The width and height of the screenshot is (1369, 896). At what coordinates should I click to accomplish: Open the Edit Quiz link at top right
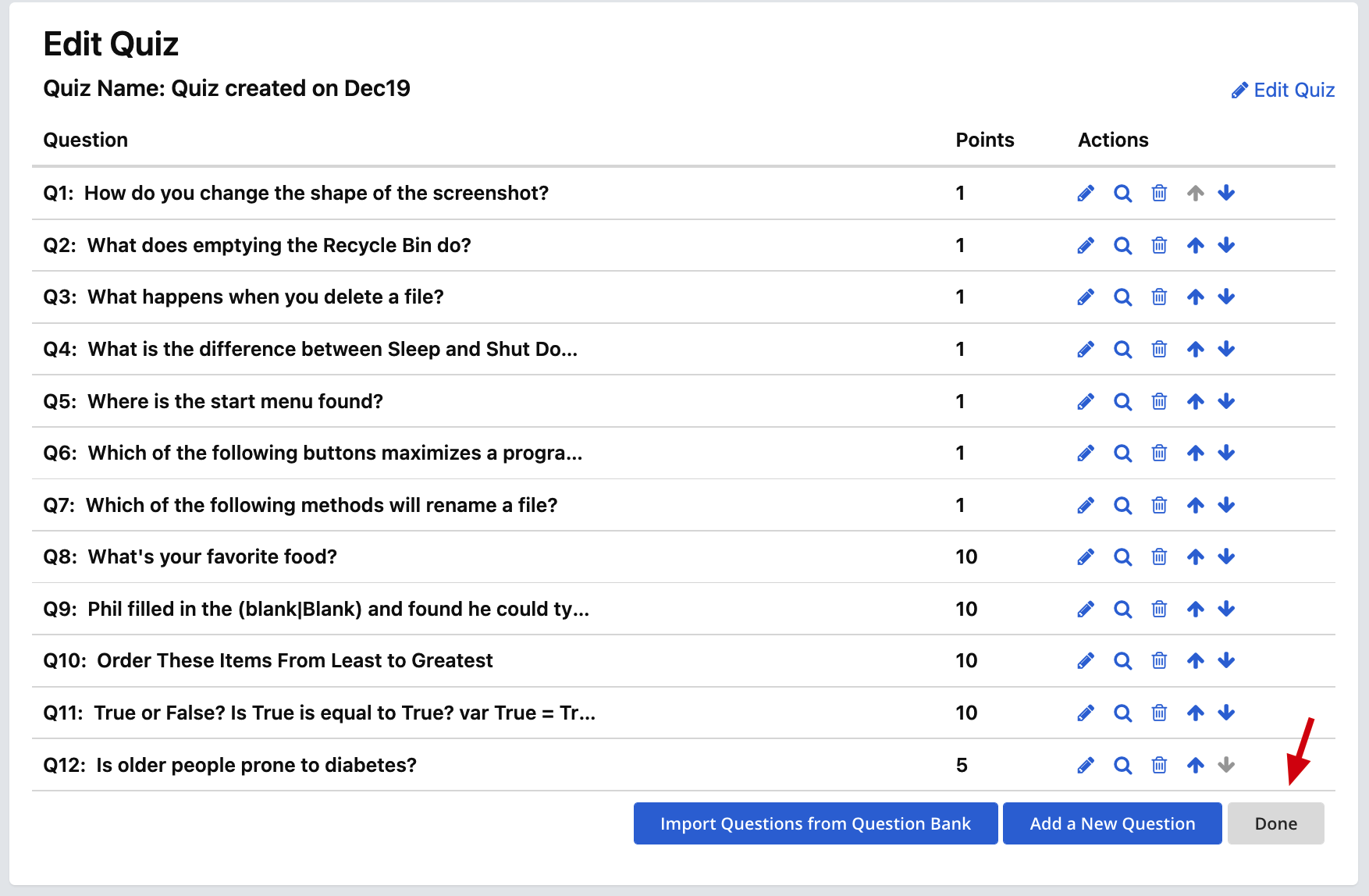point(1283,90)
